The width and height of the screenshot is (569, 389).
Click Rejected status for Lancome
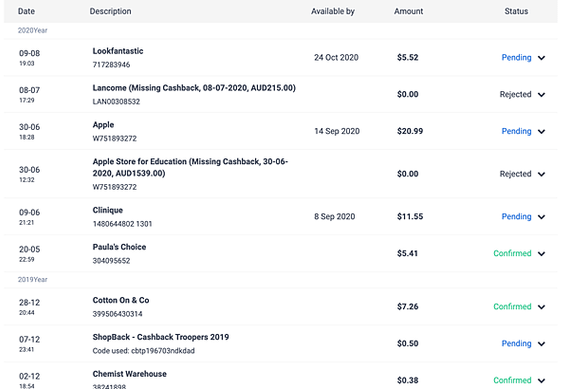515,94
